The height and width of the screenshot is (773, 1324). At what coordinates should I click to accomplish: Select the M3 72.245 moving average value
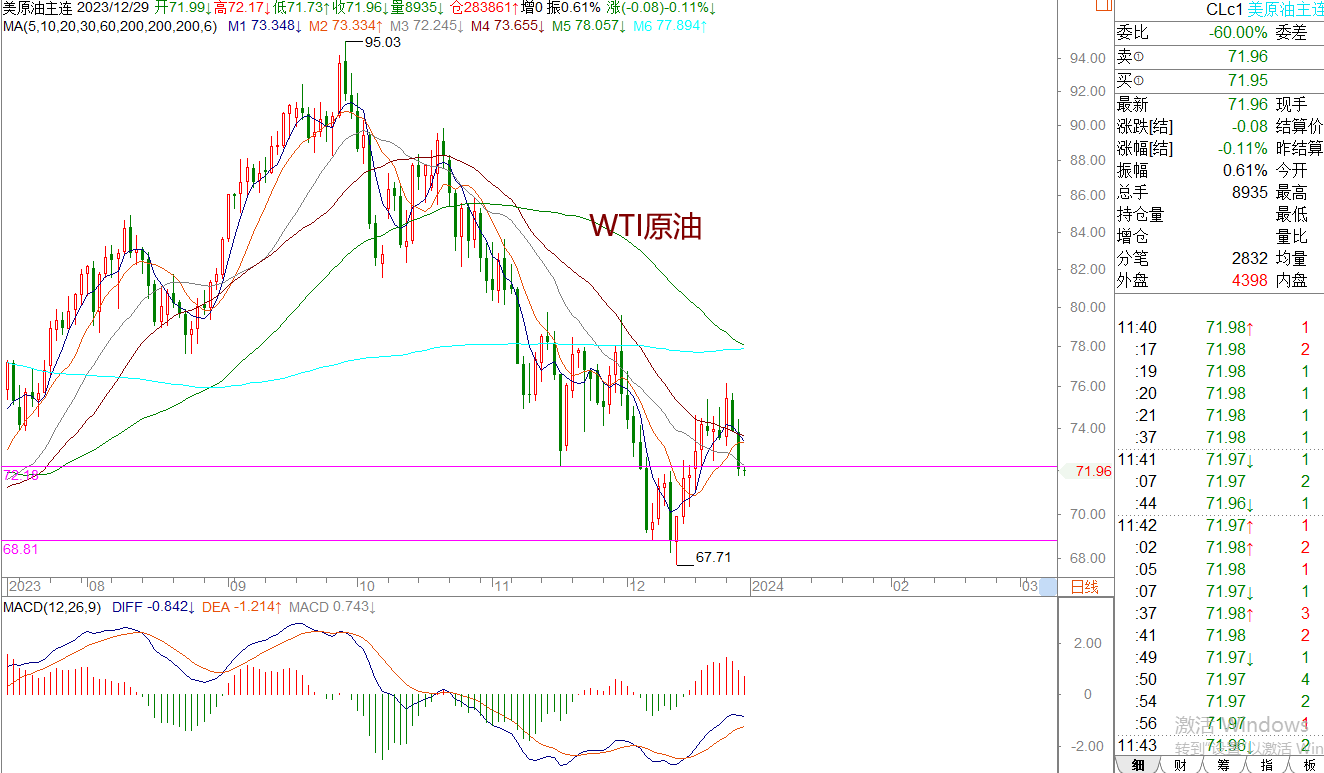click(x=425, y=25)
